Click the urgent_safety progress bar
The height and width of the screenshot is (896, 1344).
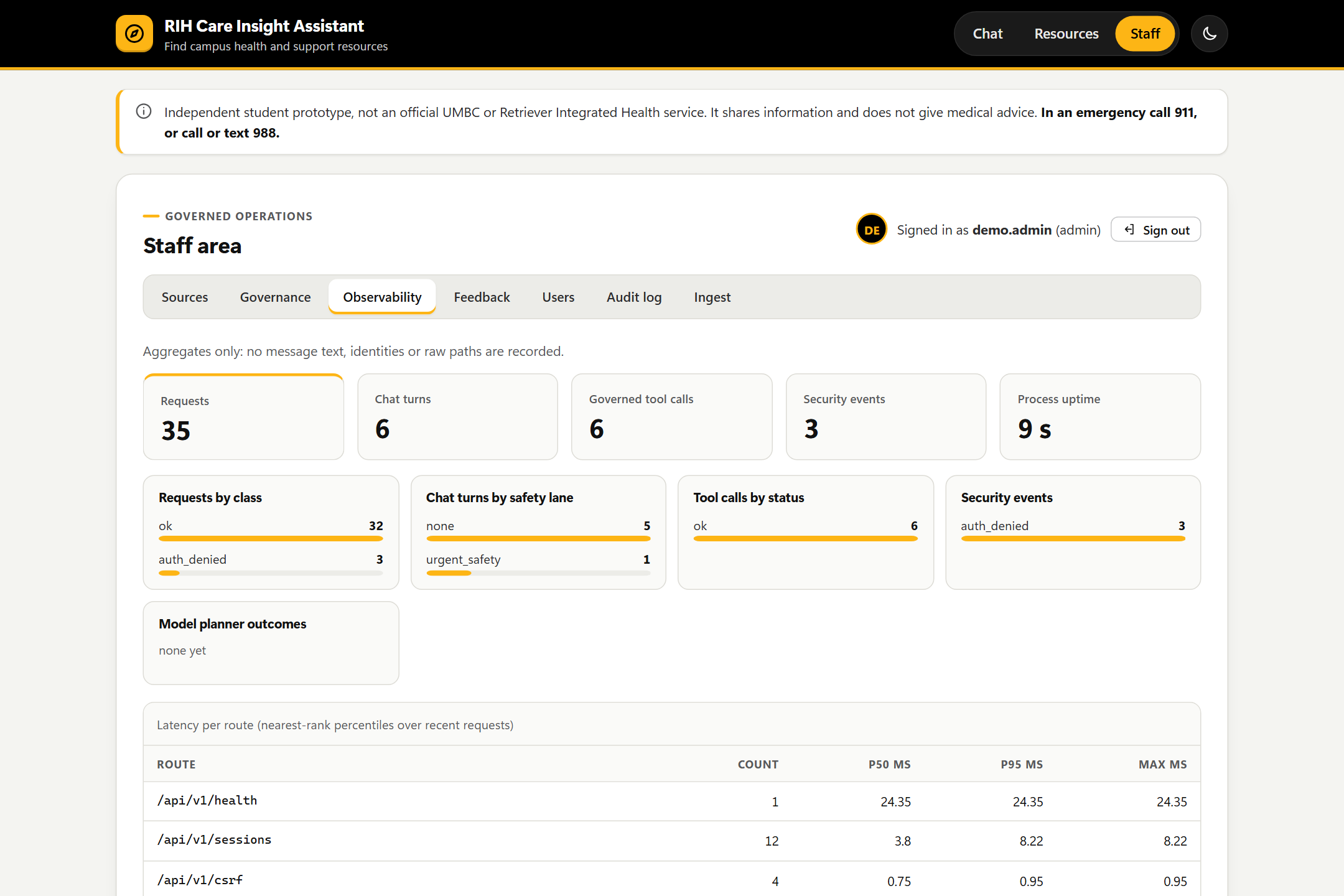click(538, 572)
